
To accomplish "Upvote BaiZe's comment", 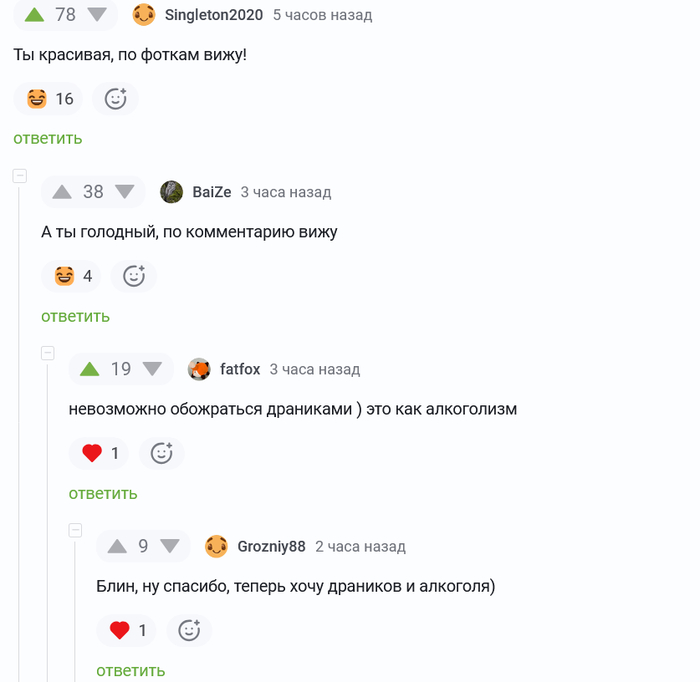I will [62, 192].
